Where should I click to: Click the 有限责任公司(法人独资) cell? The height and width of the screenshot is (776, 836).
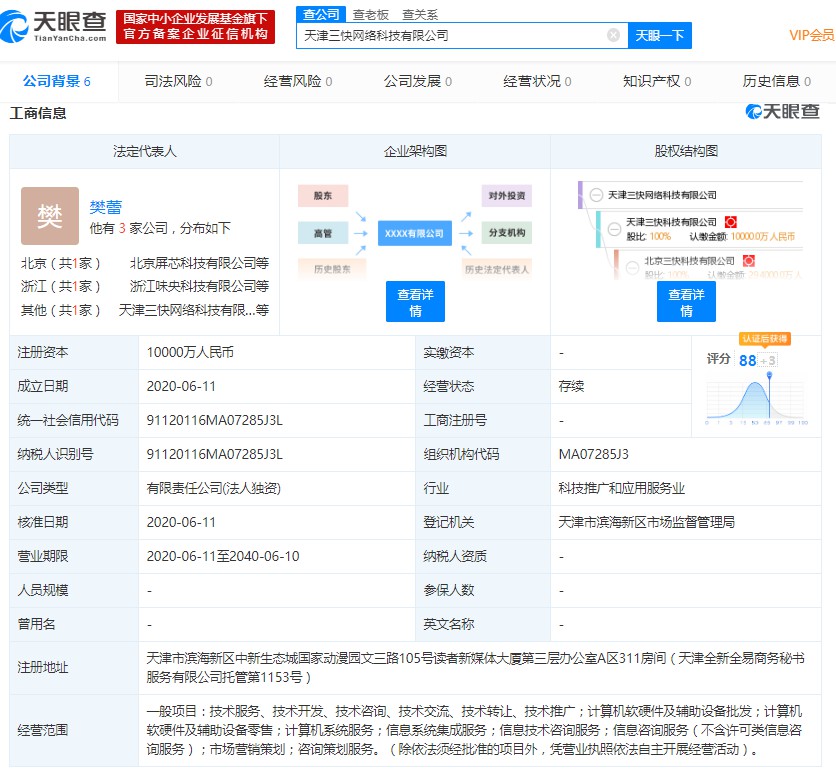coord(214,488)
